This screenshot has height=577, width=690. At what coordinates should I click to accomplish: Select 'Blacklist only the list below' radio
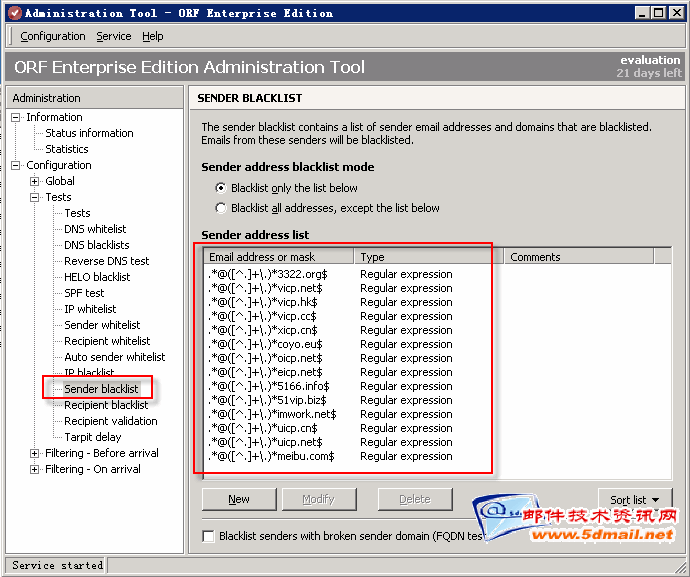click(x=221, y=188)
